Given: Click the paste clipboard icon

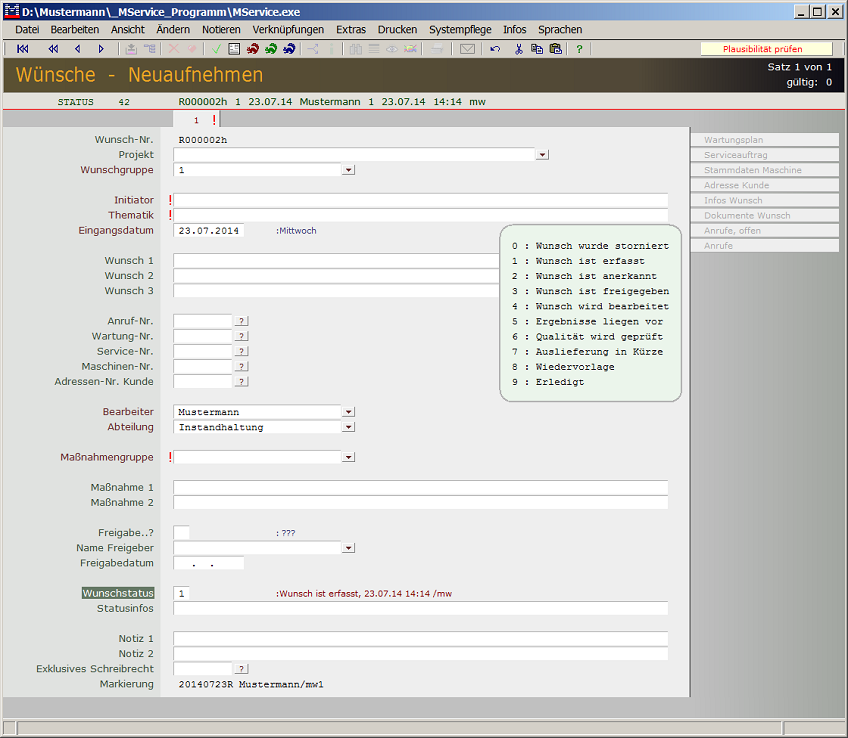Looking at the screenshot, I should coord(555,49).
